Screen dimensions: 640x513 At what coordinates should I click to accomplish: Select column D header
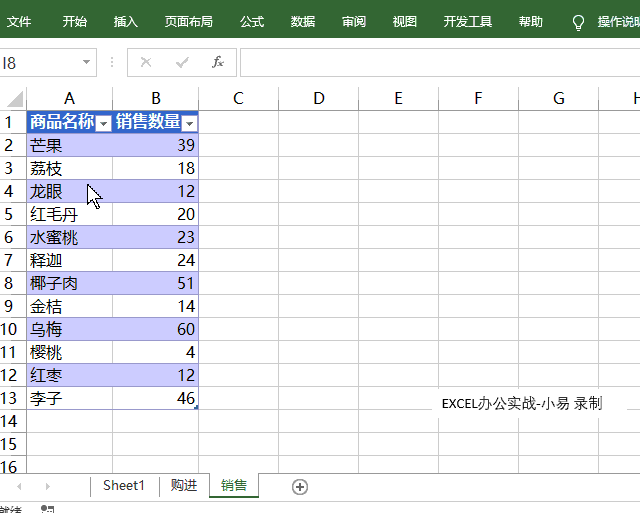pos(319,98)
